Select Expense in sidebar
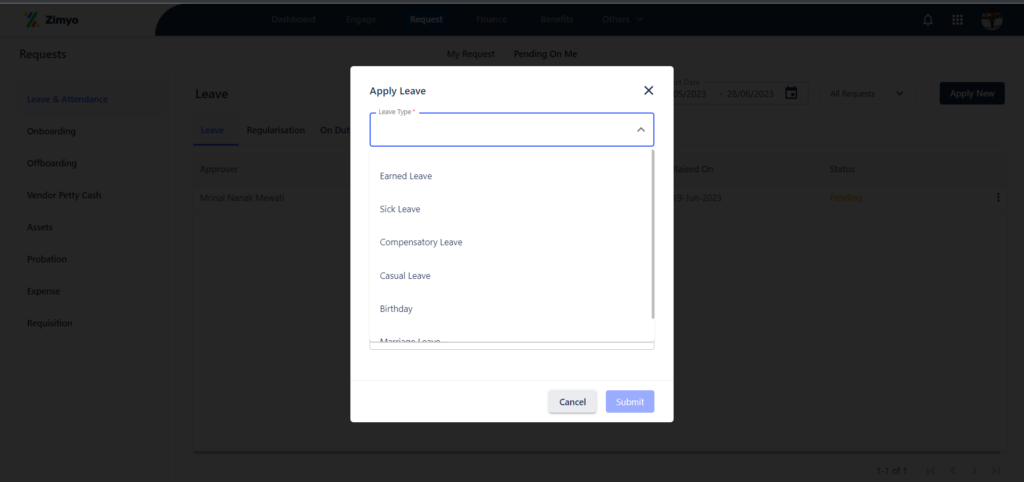 click(x=43, y=291)
